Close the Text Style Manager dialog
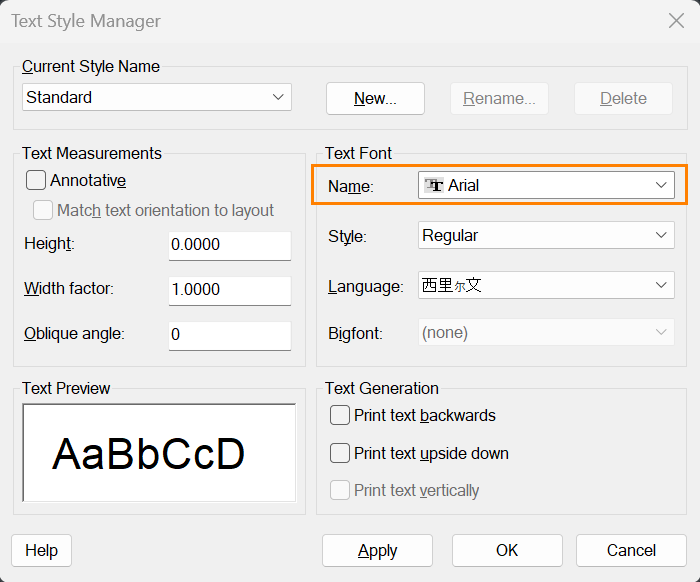 pyautogui.click(x=676, y=21)
